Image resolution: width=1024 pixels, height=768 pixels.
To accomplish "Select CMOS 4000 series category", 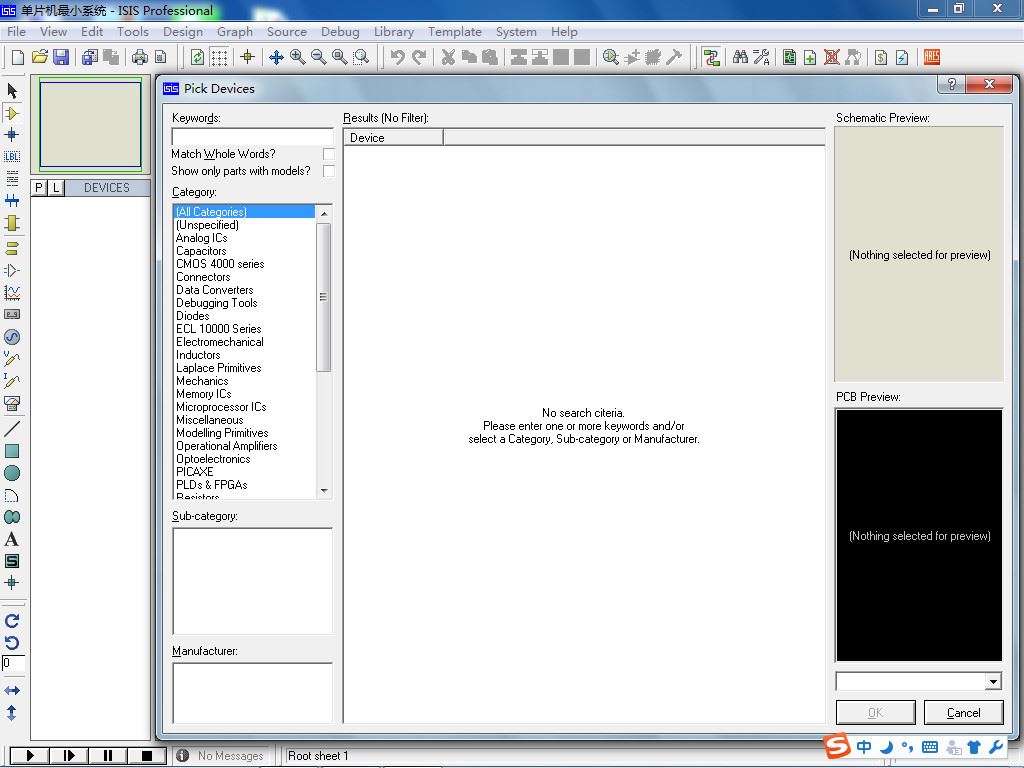I will (x=220, y=264).
